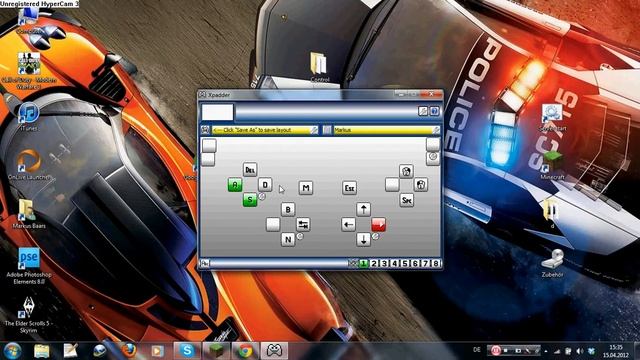The image size is (640, 360).
Task: Open Xpadder help question mark icon
Action: [434, 111]
